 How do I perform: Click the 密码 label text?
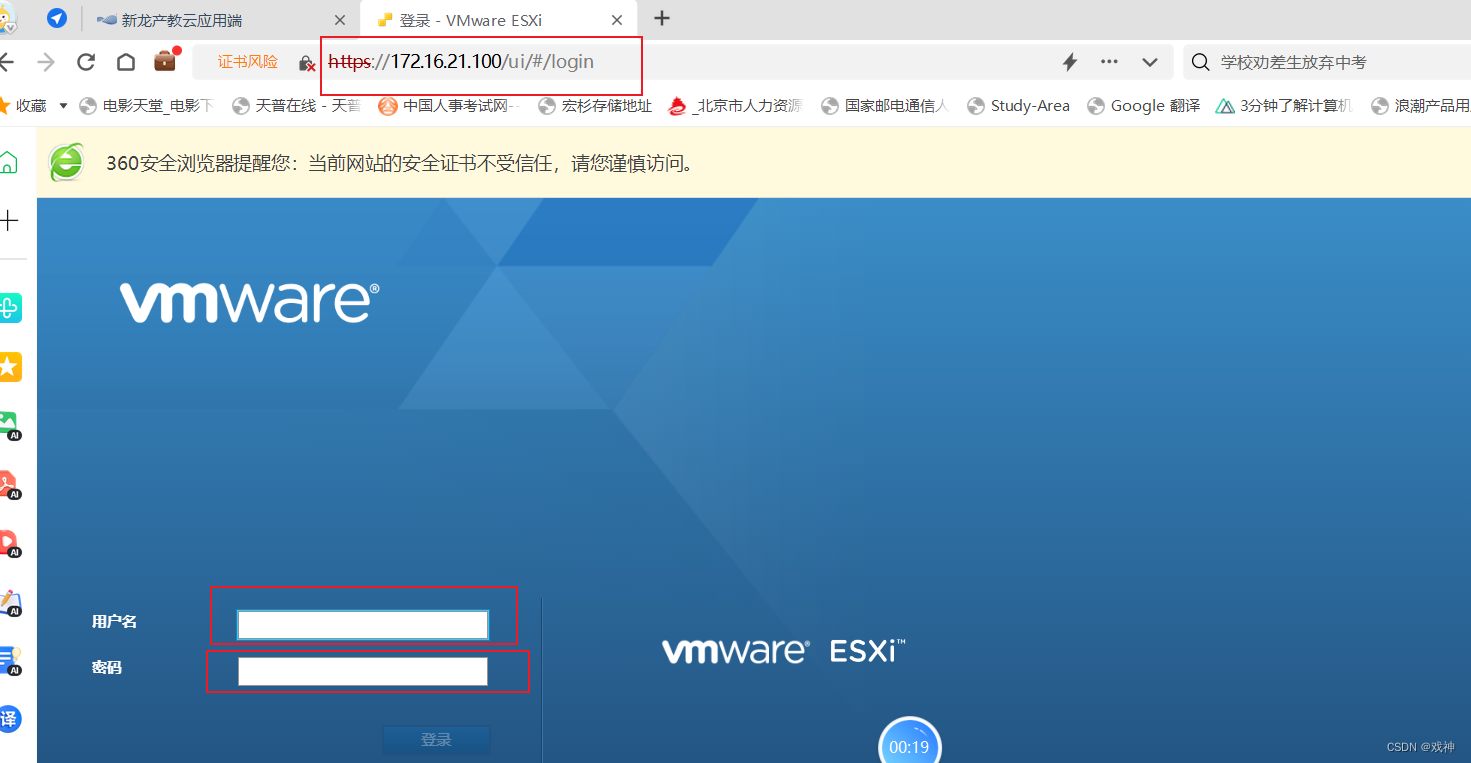click(x=106, y=667)
